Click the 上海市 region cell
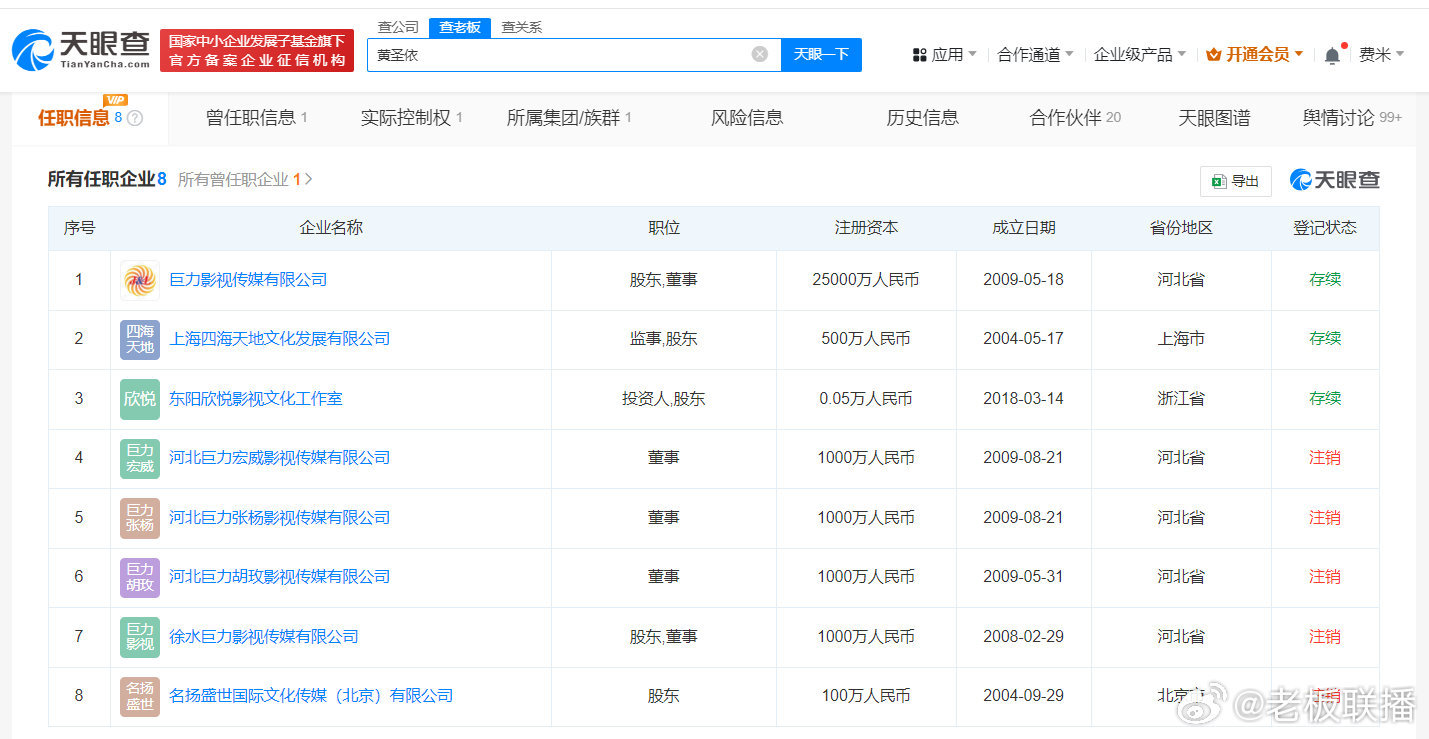This screenshot has width=1429, height=739. pos(1181,339)
